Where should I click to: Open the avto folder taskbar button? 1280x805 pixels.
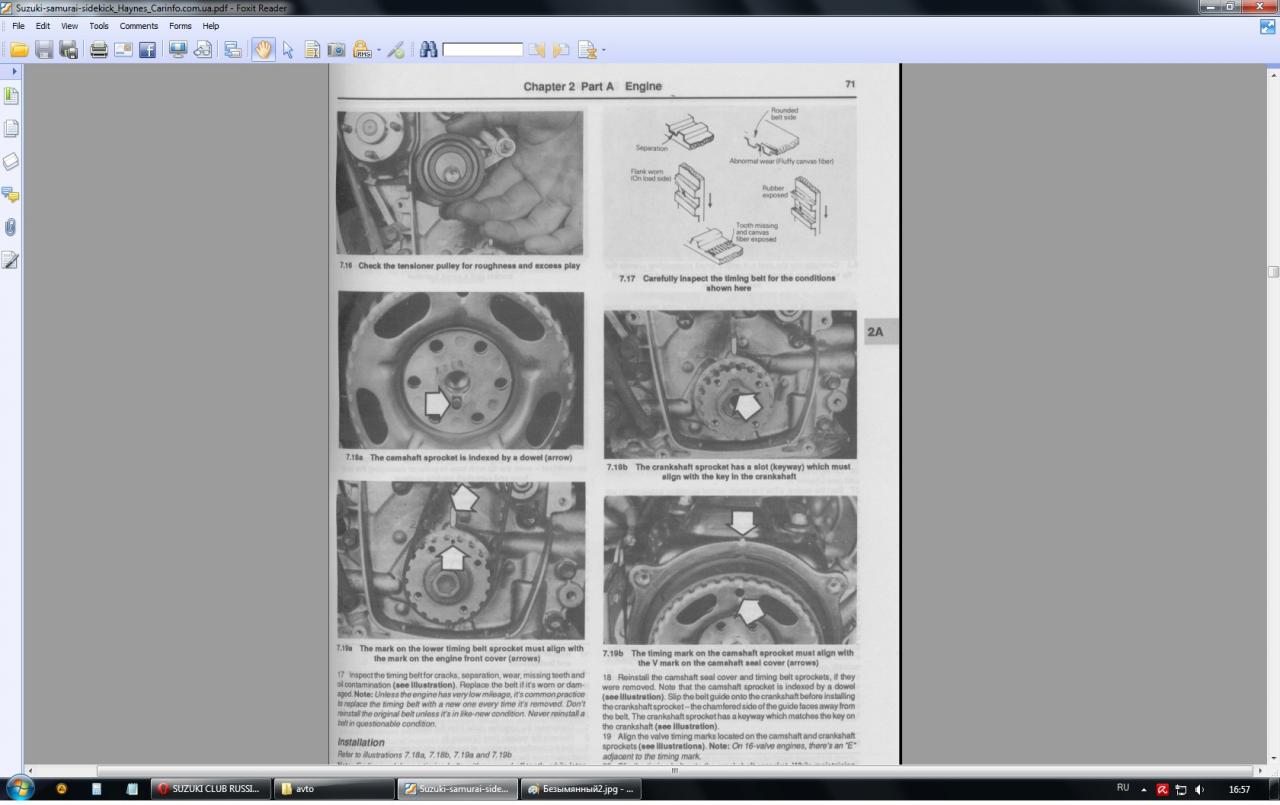(x=335, y=789)
